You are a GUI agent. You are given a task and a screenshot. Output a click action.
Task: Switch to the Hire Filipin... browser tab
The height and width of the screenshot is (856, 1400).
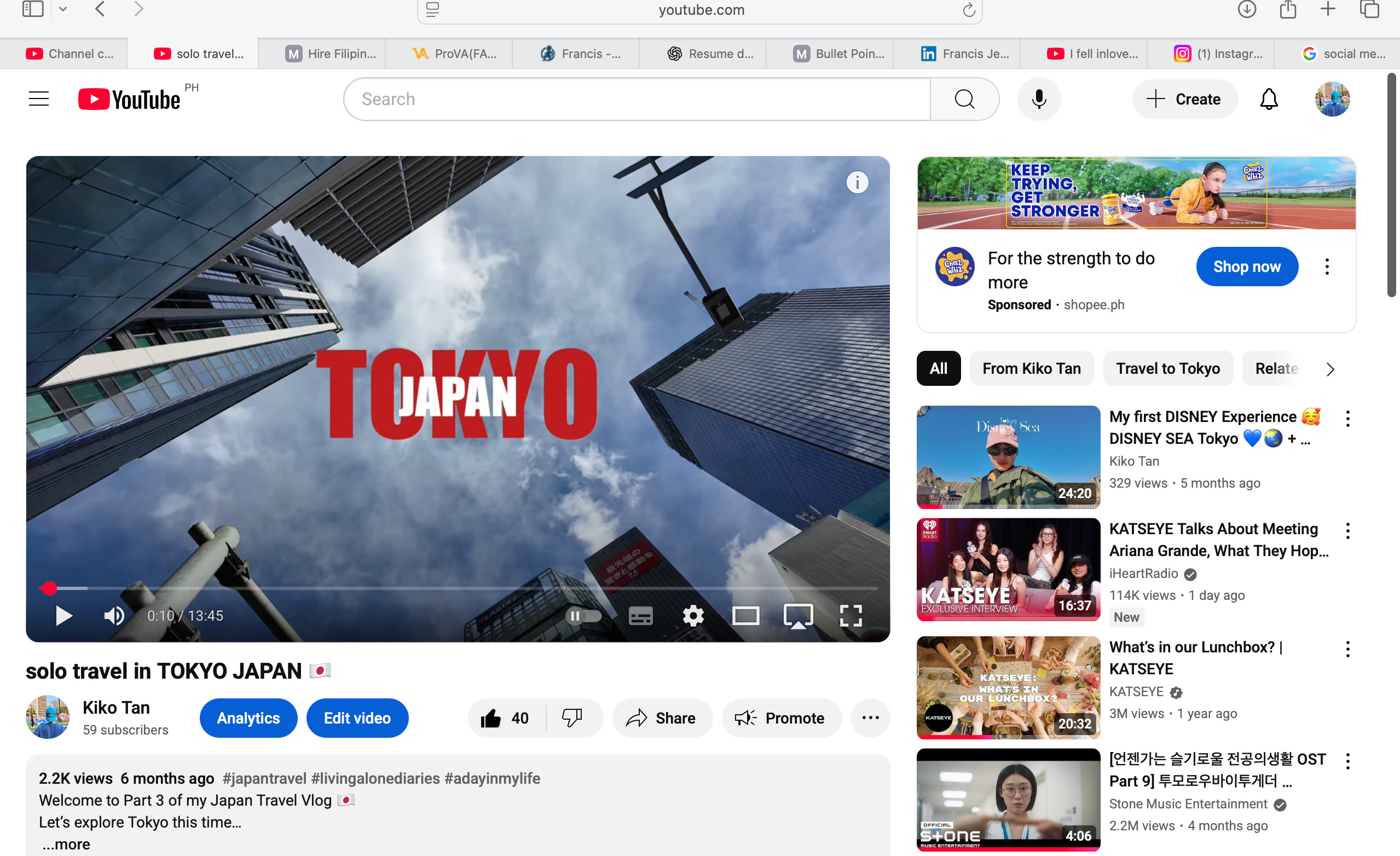pyautogui.click(x=330, y=54)
